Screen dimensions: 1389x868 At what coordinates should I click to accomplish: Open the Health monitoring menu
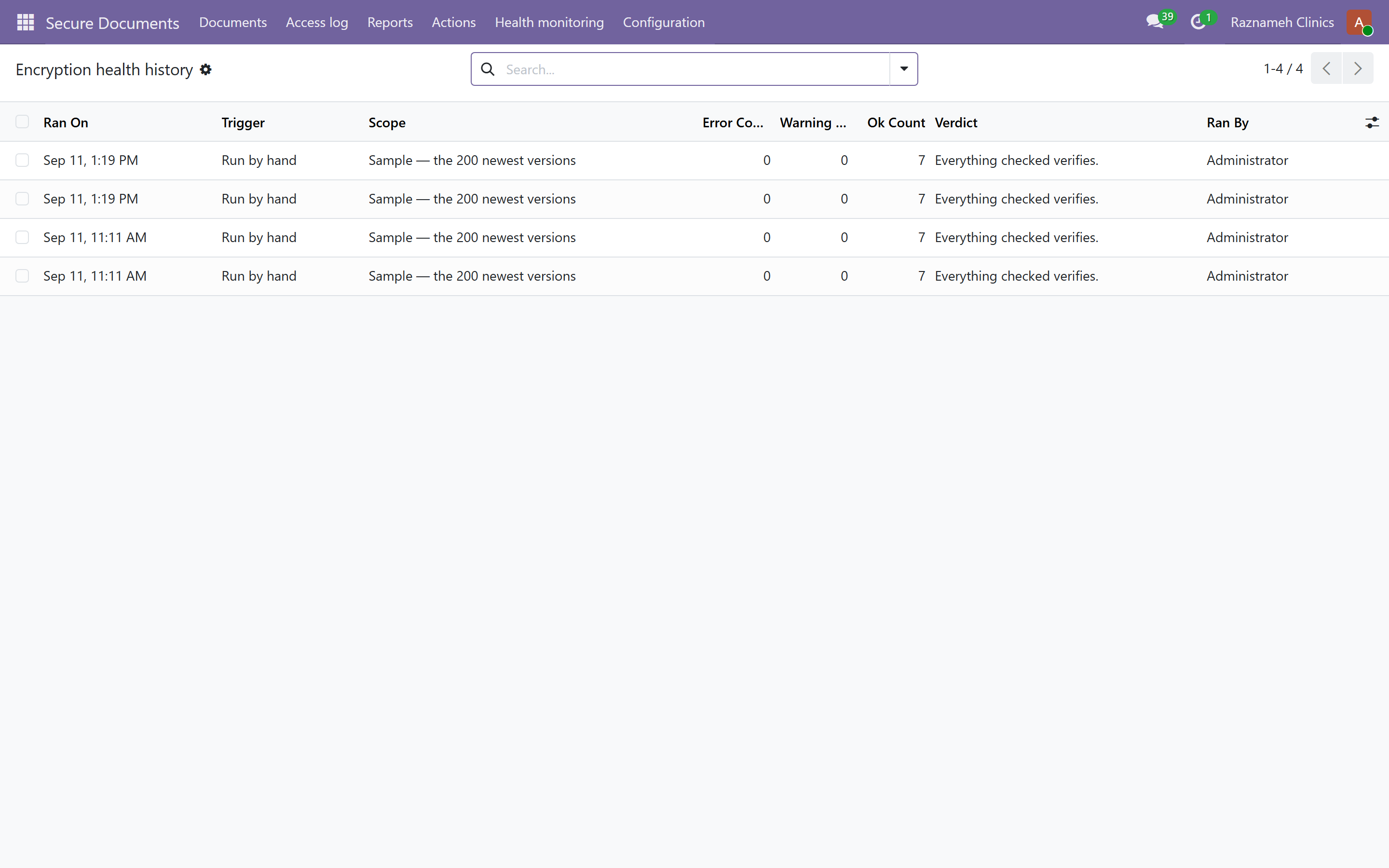click(549, 22)
